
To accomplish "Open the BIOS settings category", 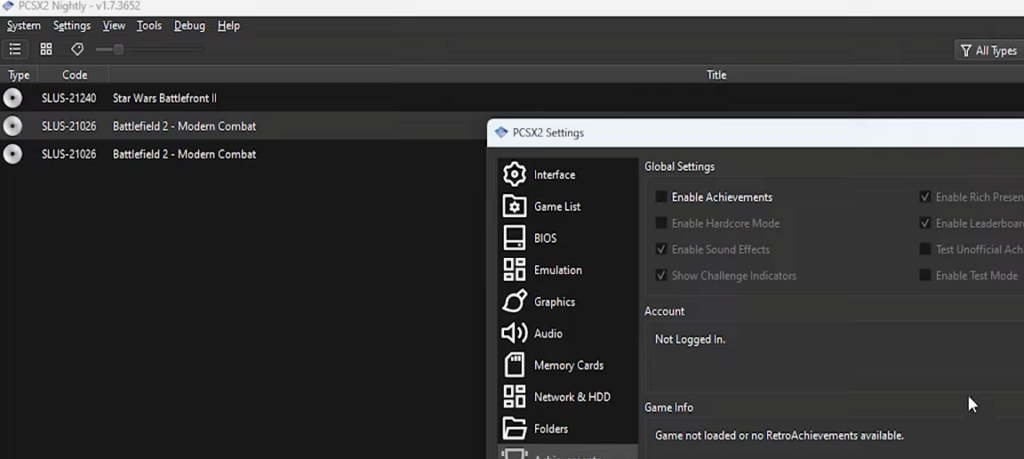I will tap(545, 239).
